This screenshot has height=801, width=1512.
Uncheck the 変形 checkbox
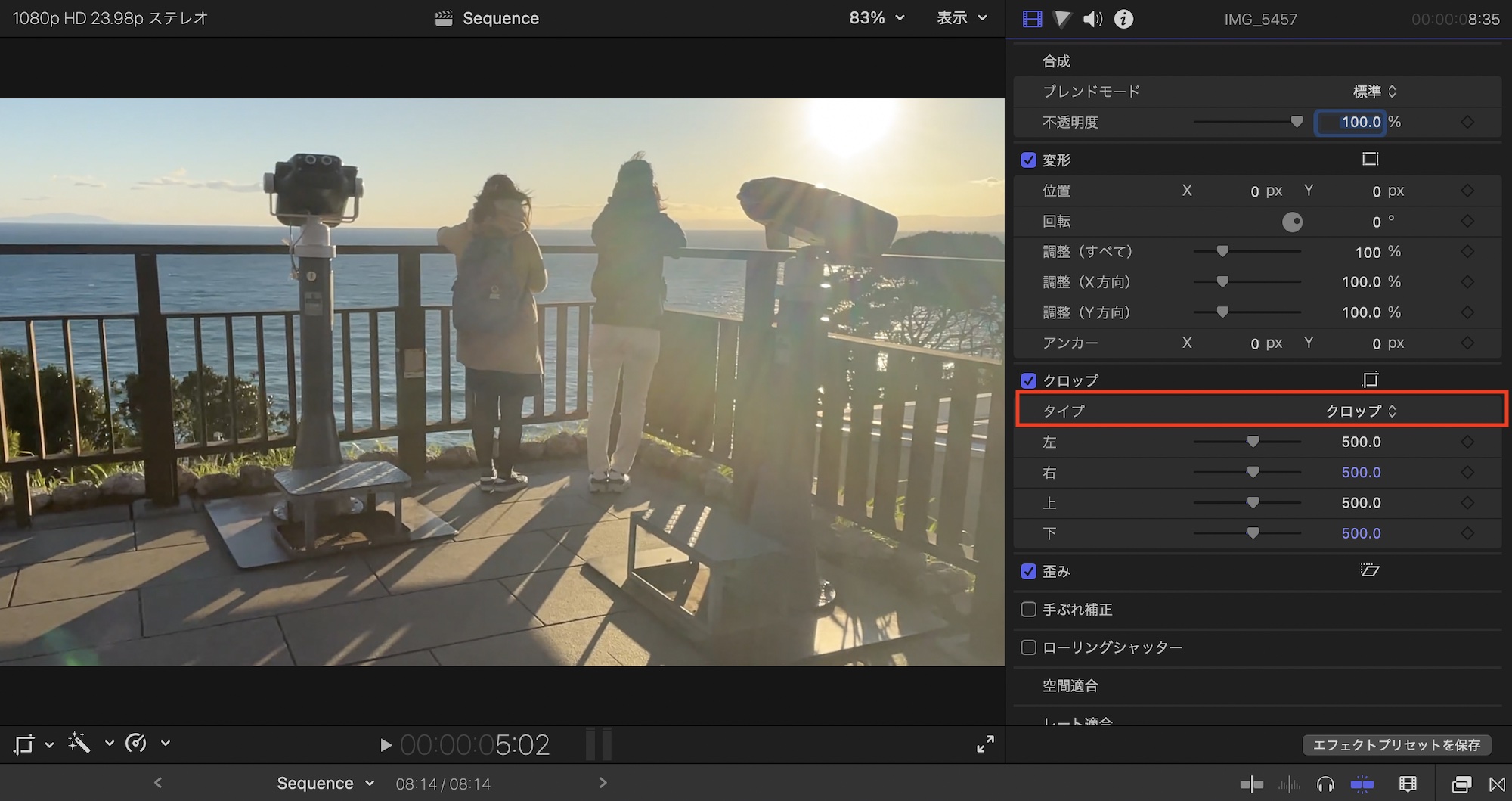pyautogui.click(x=1028, y=160)
